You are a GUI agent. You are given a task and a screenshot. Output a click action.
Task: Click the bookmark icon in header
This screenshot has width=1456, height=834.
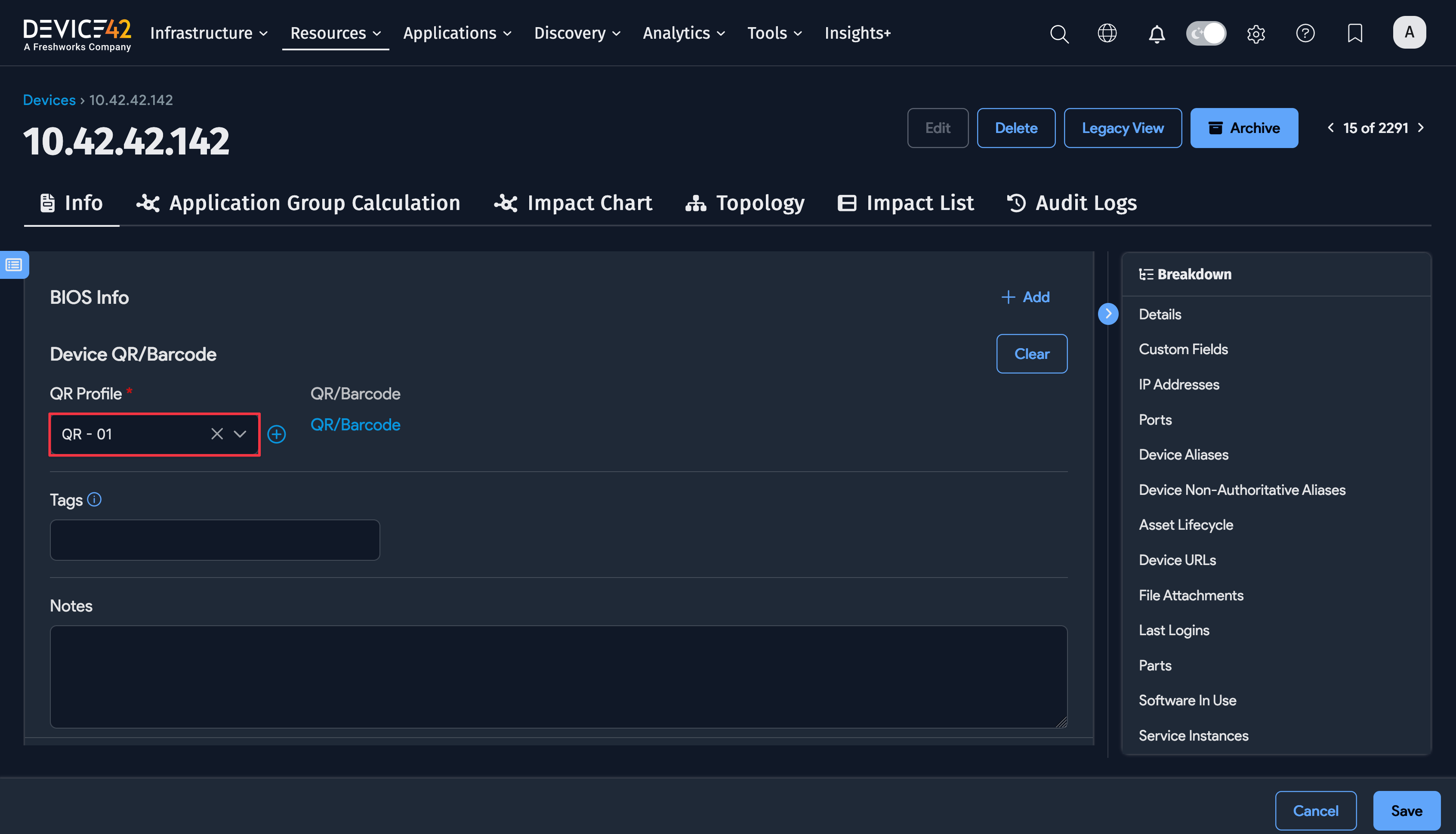pos(1354,33)
